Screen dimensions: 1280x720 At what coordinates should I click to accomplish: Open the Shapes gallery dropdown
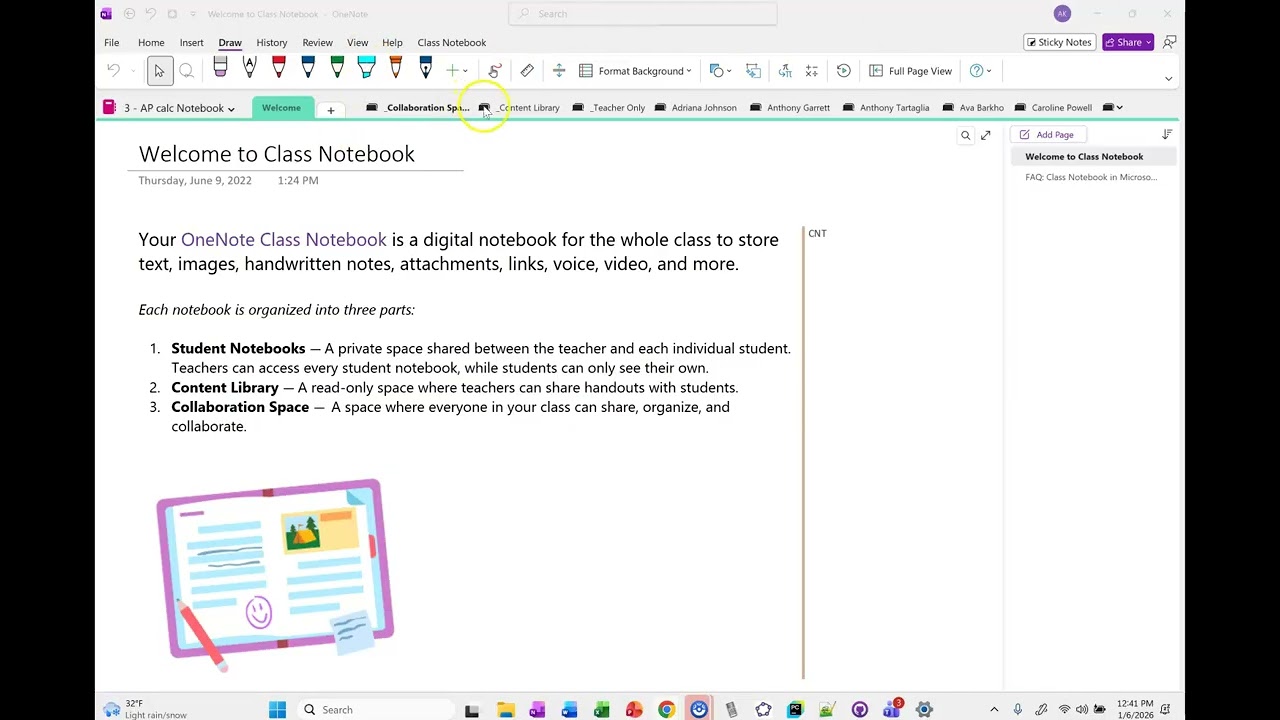pos(720,71)
